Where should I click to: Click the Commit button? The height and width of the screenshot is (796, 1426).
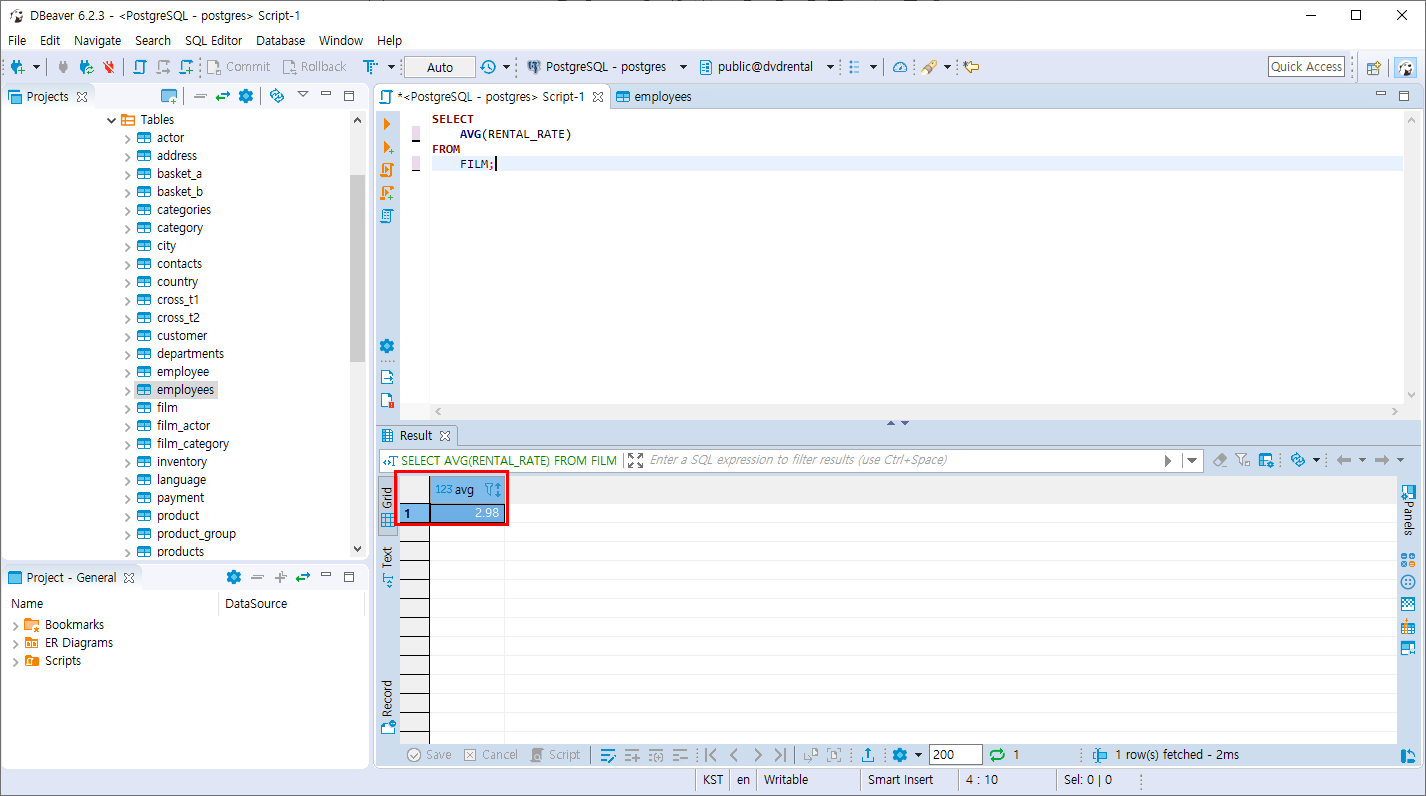click(x=238, y=67)
